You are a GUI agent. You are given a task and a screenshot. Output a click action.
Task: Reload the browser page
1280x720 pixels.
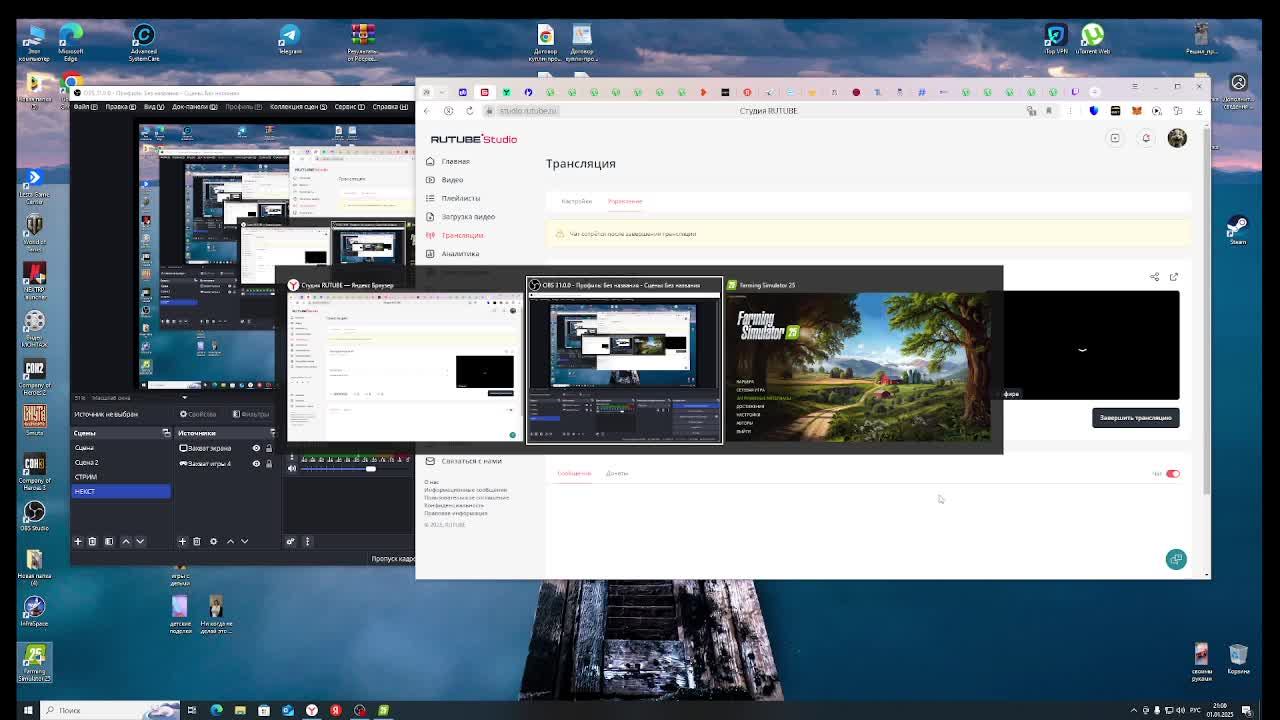tap(469, 111)
